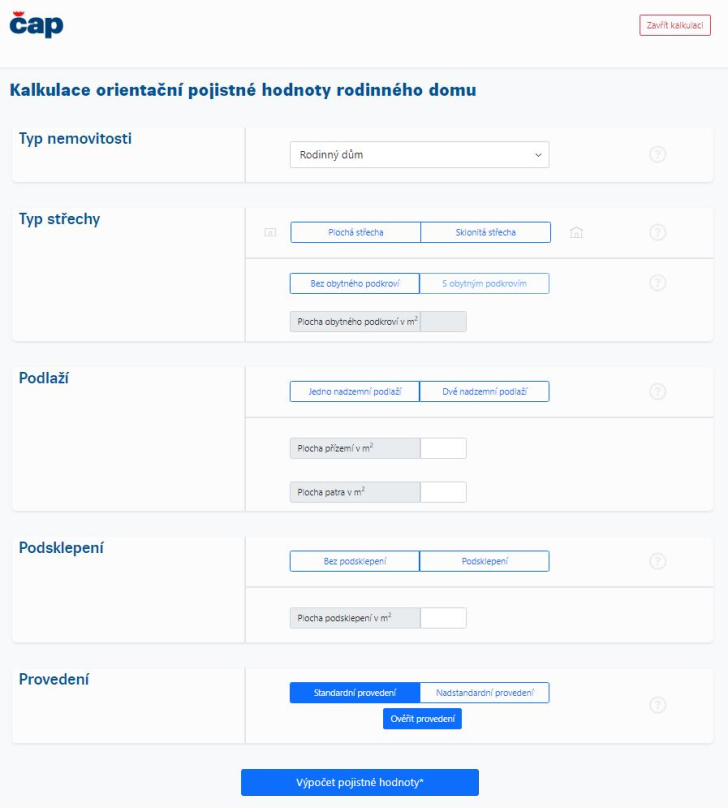Select Plochá střecha option
Image resolution: width=728 pixels, height=808 pixels.
pyautogui.click(x=355, y=232)
